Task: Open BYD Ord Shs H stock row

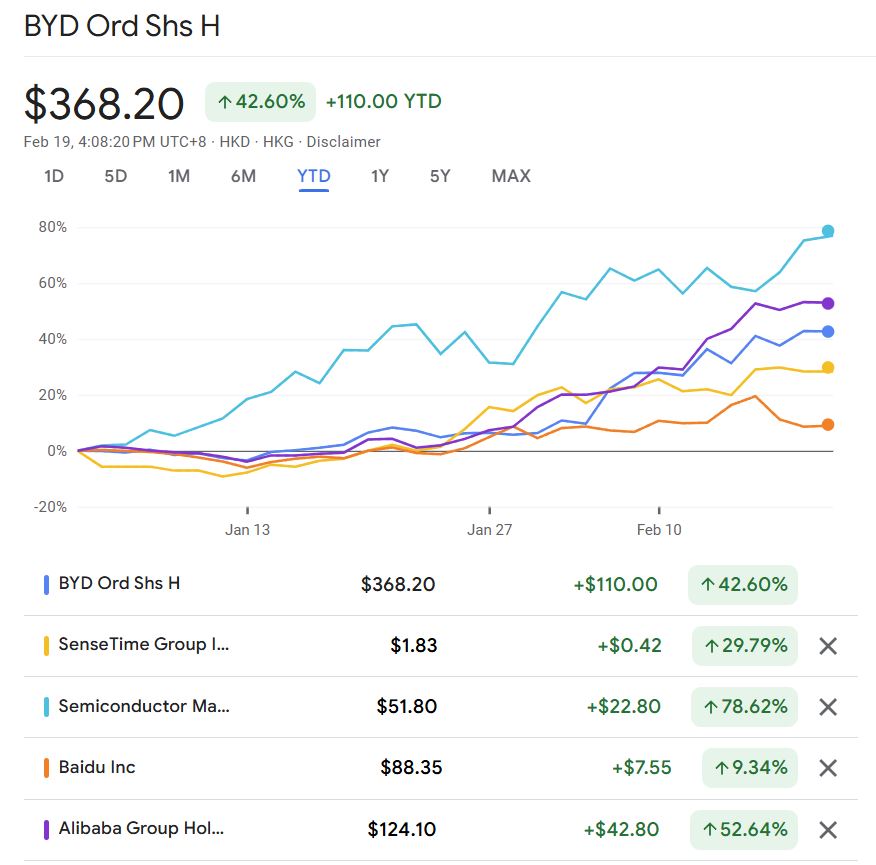Action: 119,583
